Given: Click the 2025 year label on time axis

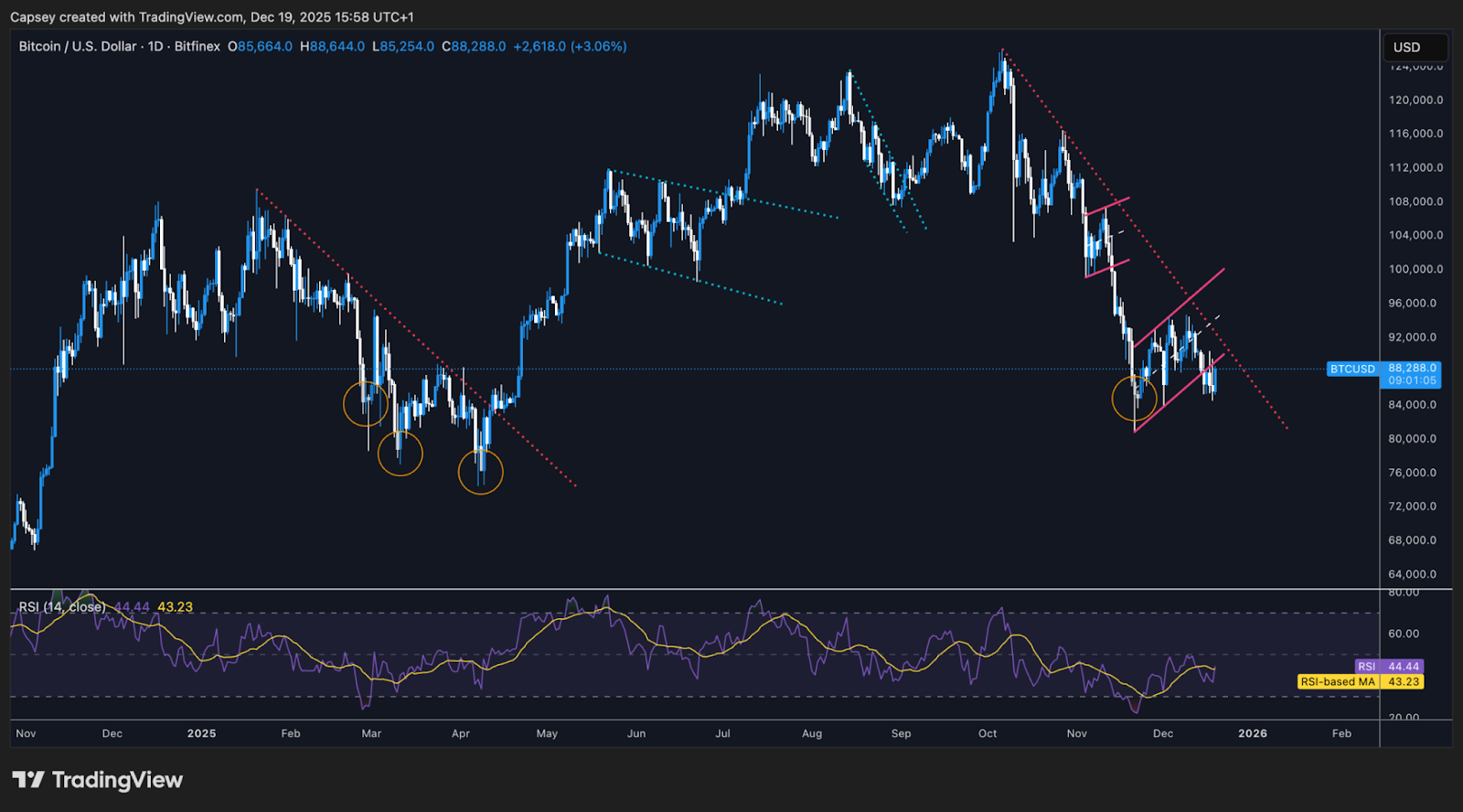Looking at the screenshot, I should [201, 733].
